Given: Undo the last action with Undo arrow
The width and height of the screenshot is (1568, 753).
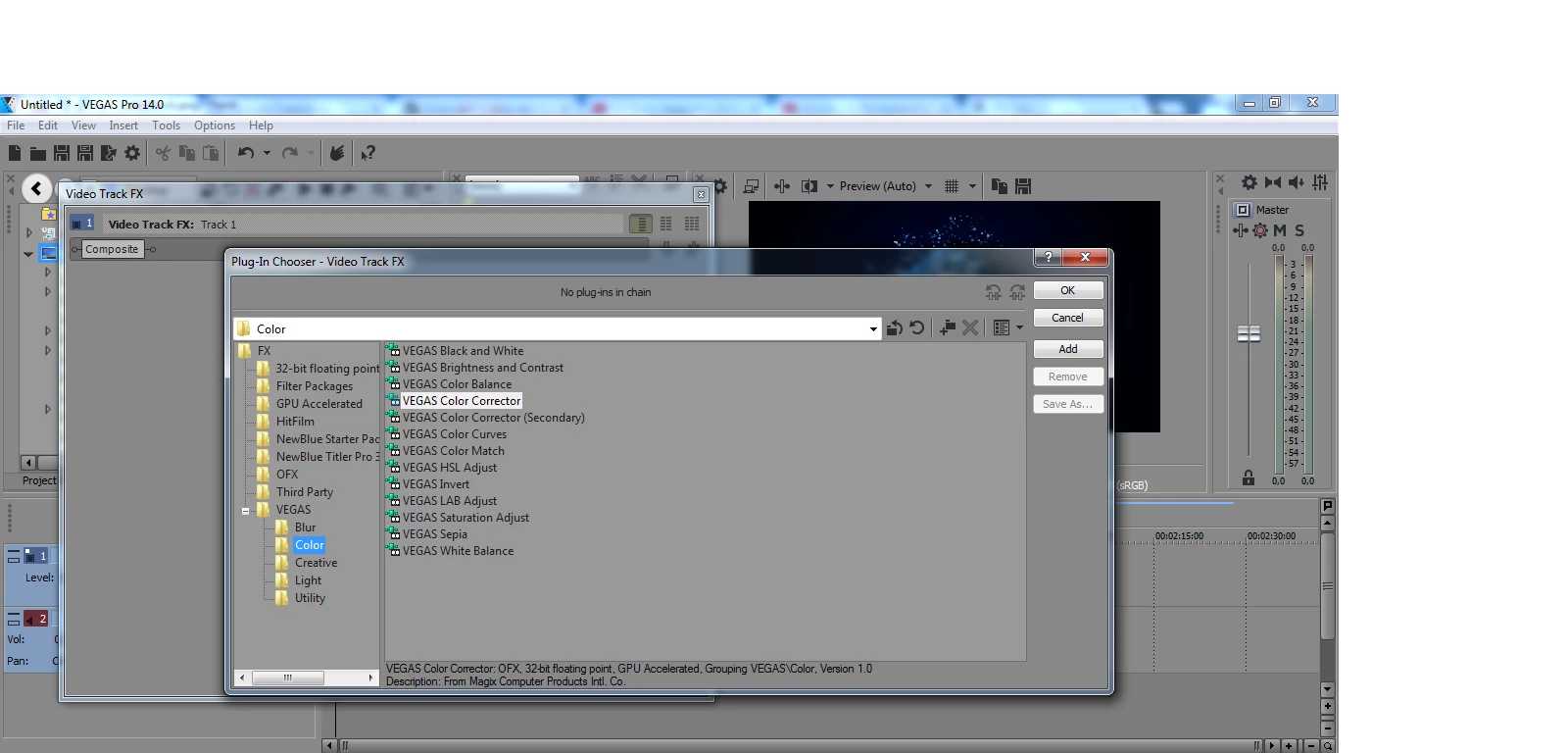Looking at the screenshot, I should (246, 153).
